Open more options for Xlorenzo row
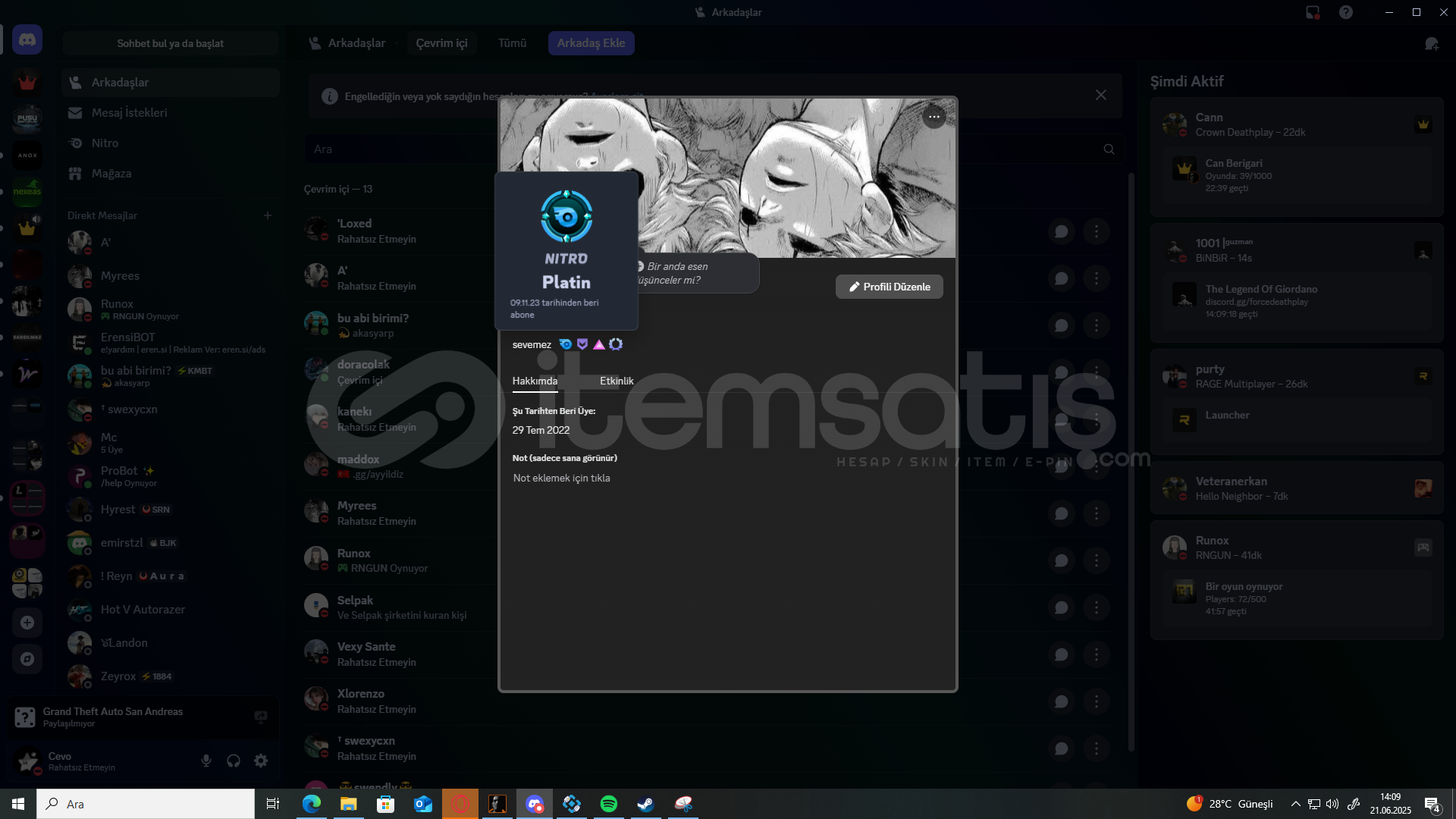Screen dimensions: 1456x819 (x=1096, y=701)
